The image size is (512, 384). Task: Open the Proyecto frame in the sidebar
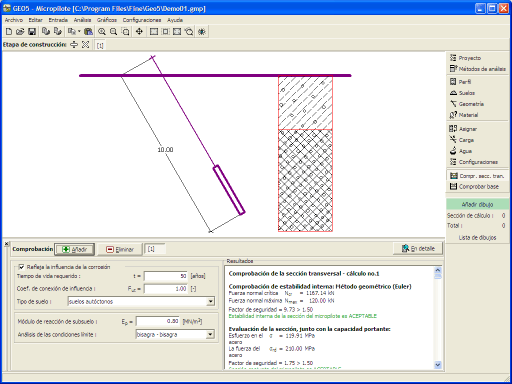pyautogui.click(x=477, y=58)
